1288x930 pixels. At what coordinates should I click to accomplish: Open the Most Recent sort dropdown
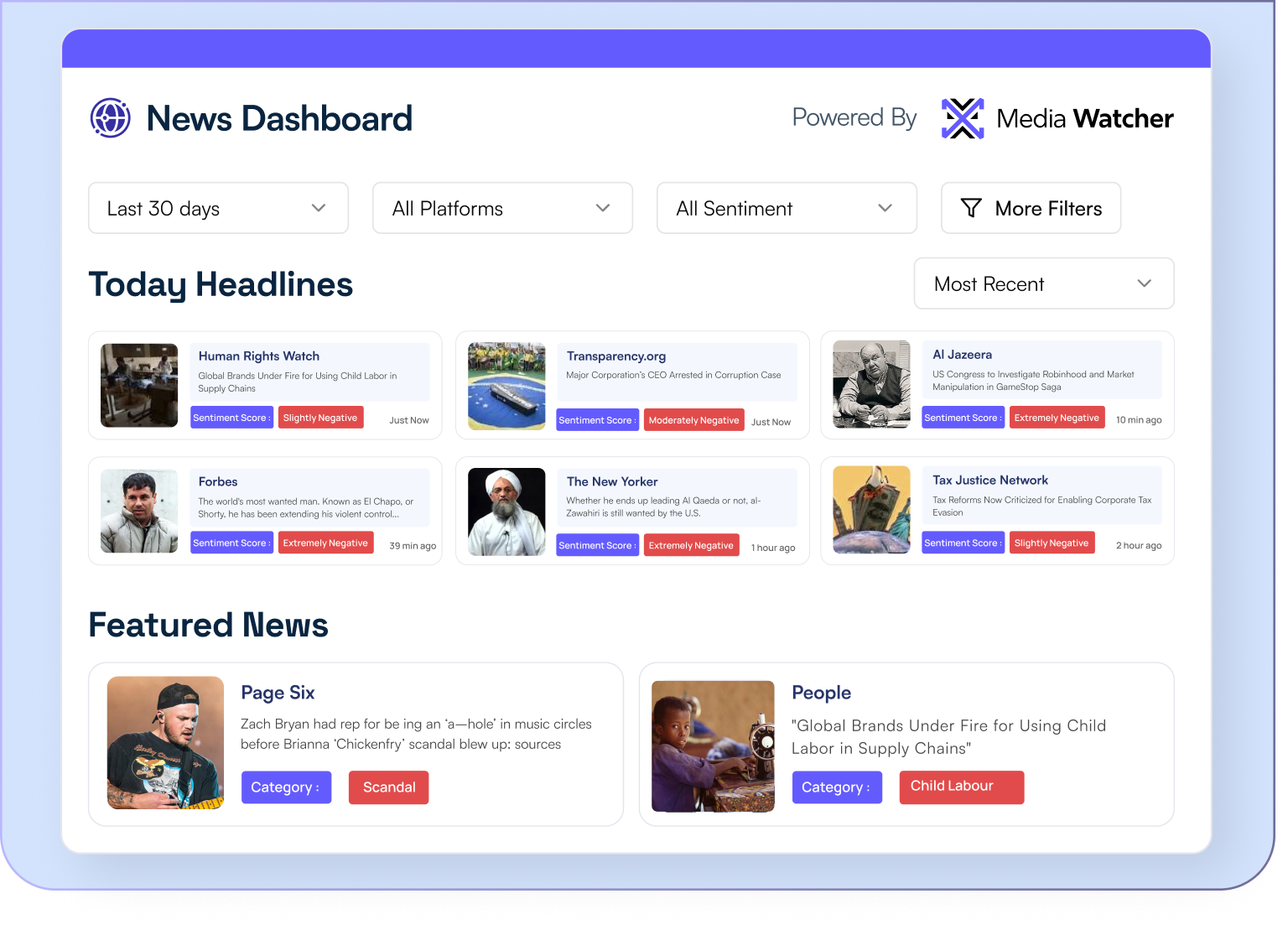tap(1044, 283)
